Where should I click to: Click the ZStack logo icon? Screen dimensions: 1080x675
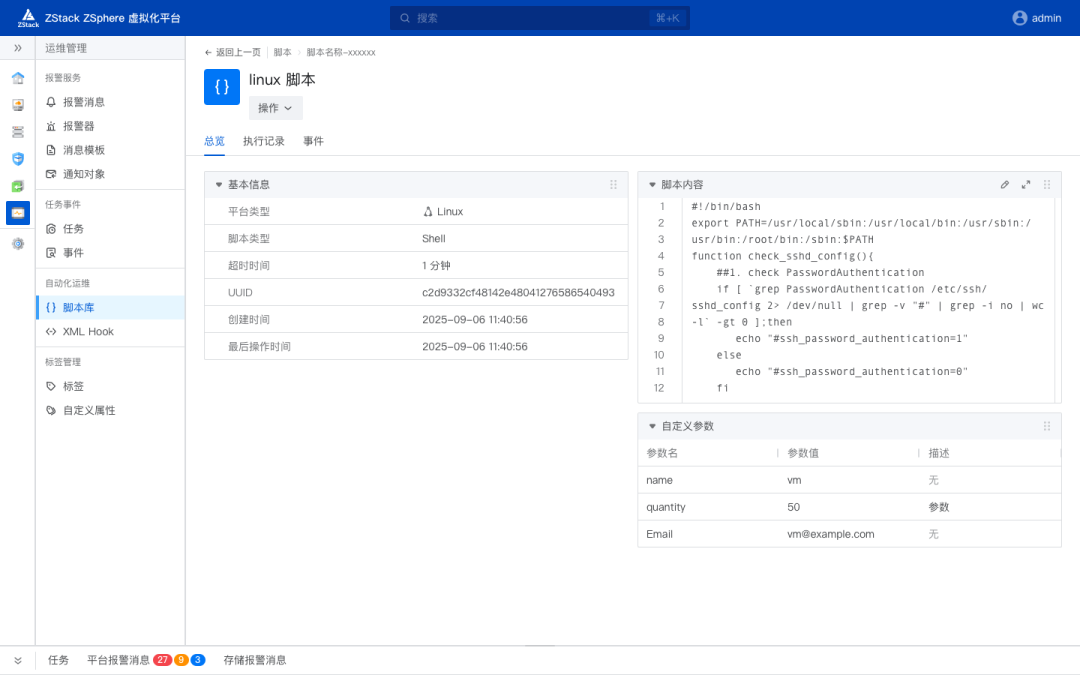(x=28, y=18)
